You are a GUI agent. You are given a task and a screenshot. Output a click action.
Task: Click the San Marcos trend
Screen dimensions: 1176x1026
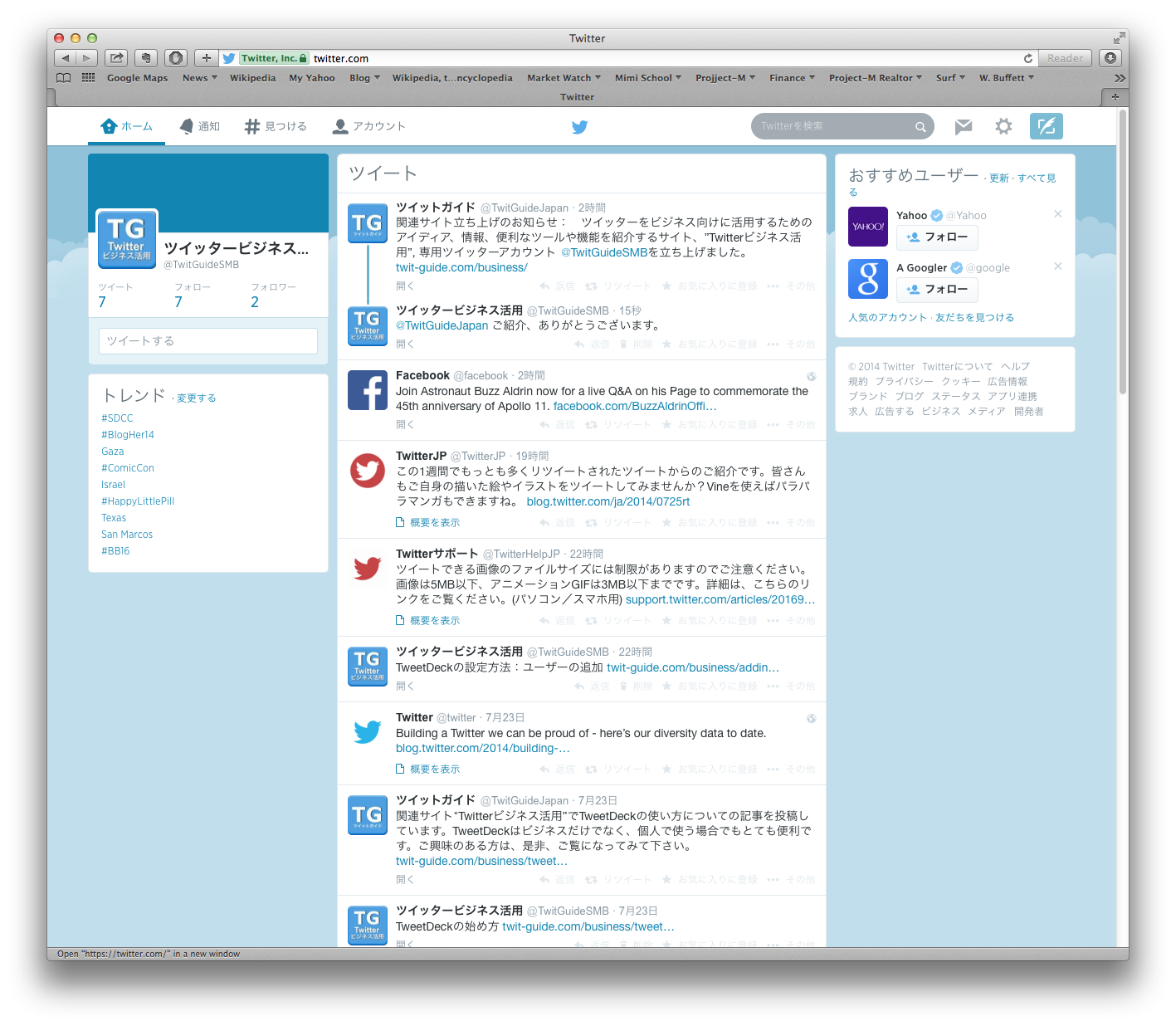(127, 535)
